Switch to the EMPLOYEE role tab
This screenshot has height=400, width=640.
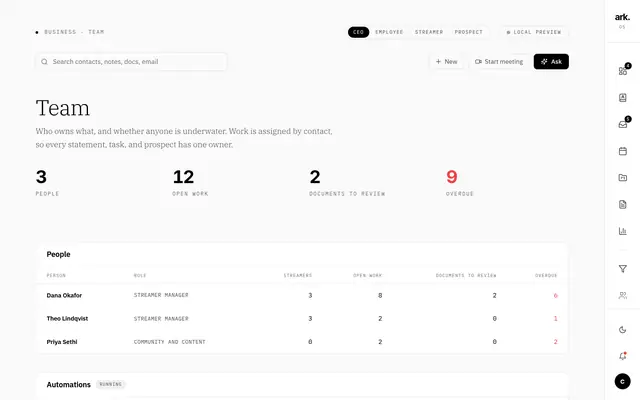389,32
